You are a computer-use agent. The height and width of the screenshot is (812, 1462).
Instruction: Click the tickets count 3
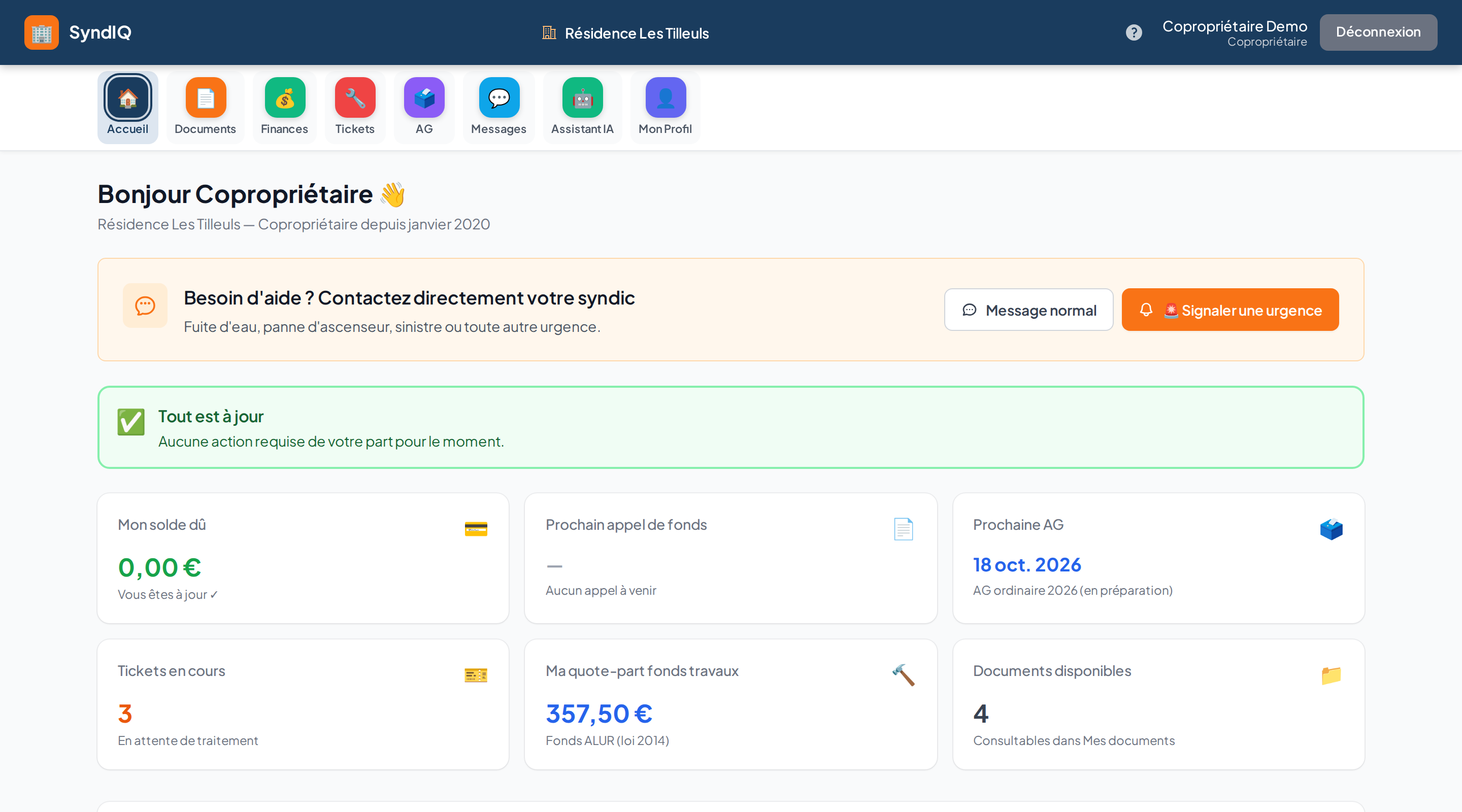point(125,714)
